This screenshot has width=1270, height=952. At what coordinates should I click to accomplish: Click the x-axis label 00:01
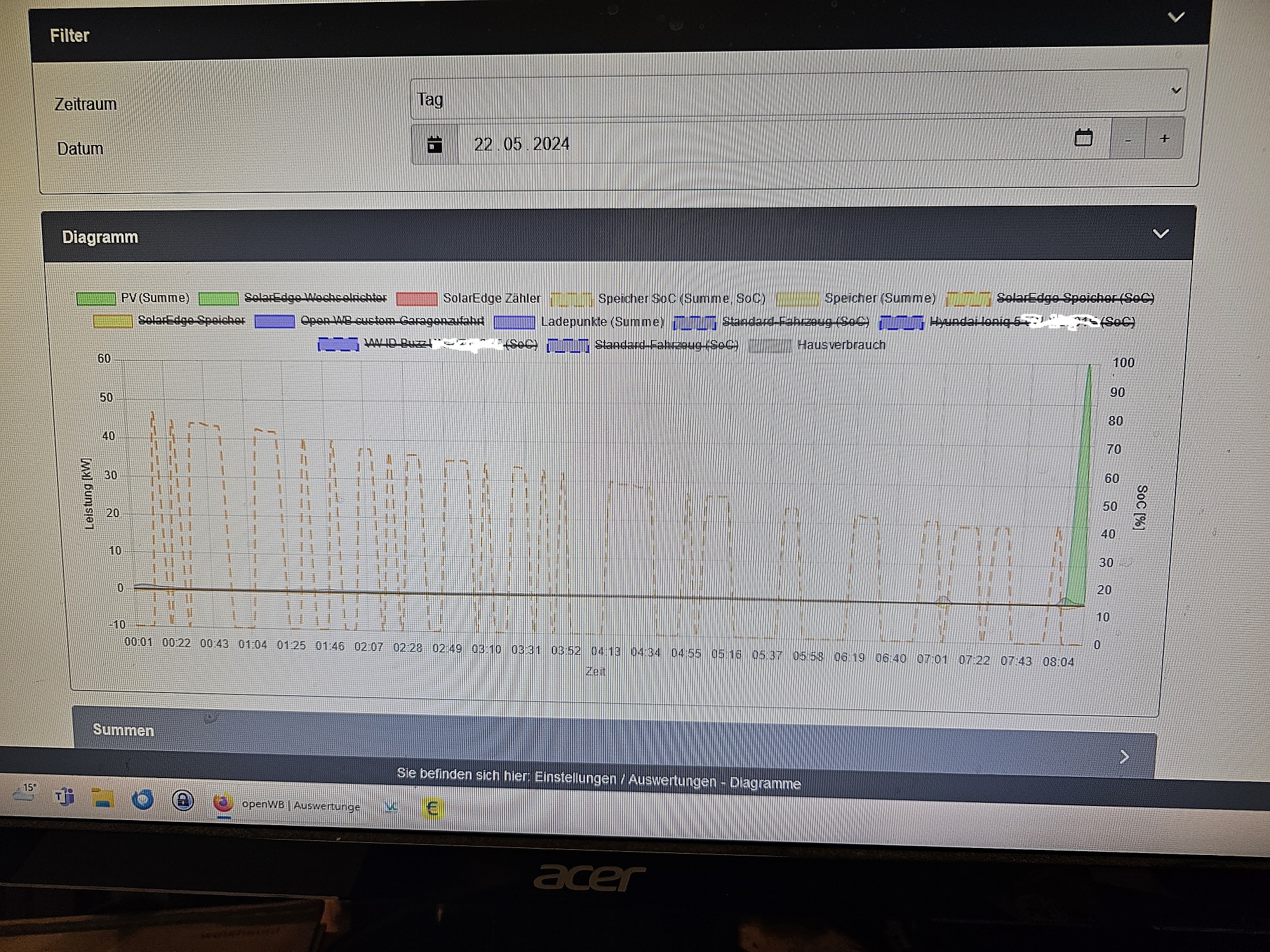[138, 642]
